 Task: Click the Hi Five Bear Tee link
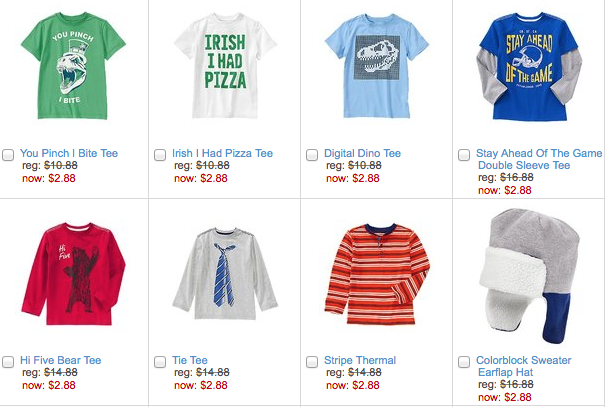point(61,360)
